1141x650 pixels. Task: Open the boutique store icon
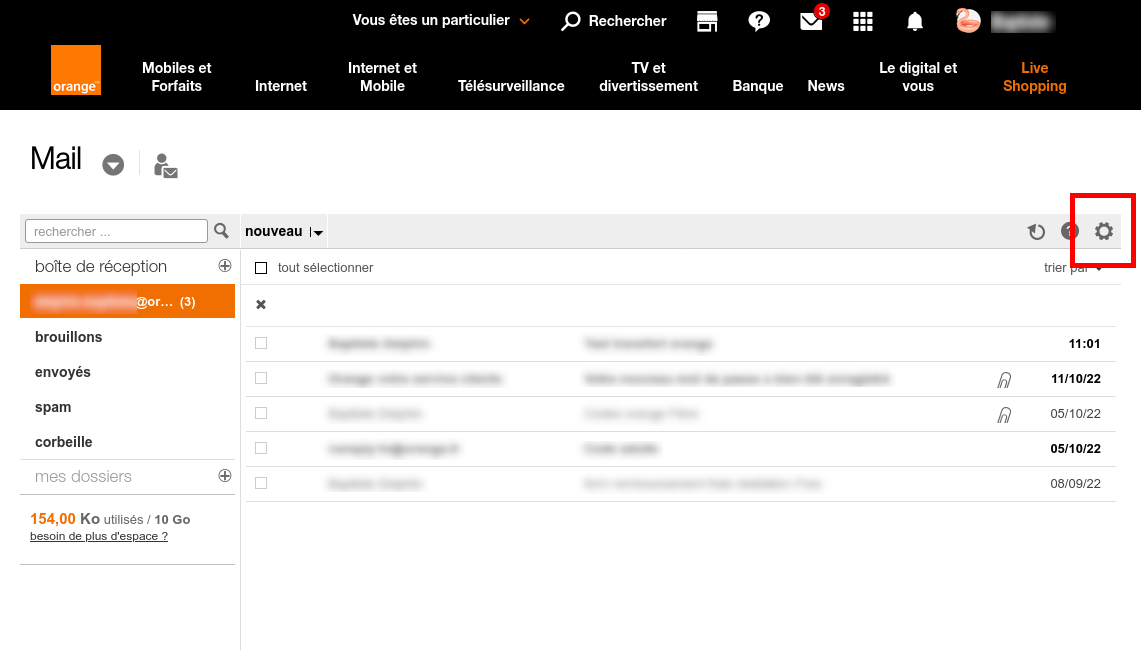pos(707,21)
